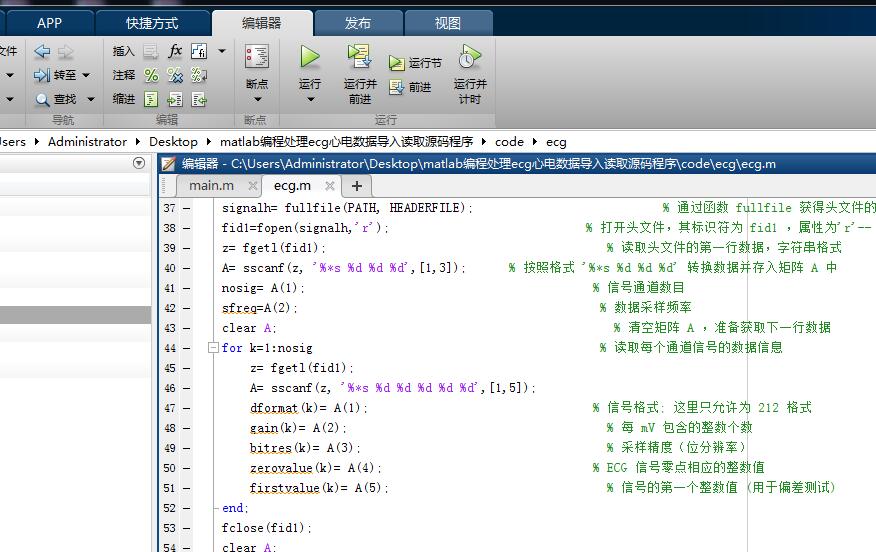Click the 断点 breakpoints icon
Image resolution: width=876 pixels, height=552 pixels.
(257, 56)
